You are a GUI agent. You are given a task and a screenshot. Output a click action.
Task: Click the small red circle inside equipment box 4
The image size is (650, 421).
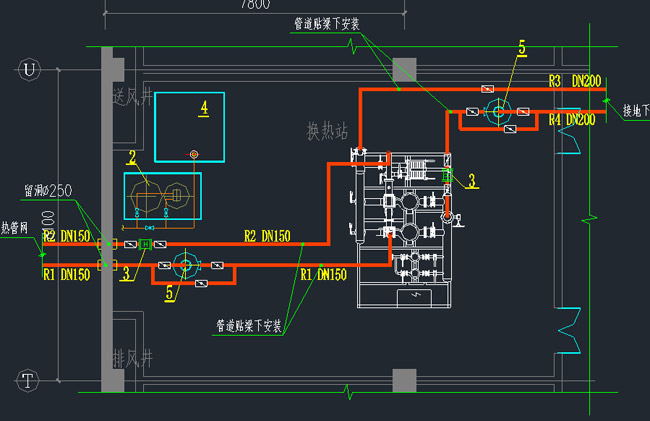(194, 154)
